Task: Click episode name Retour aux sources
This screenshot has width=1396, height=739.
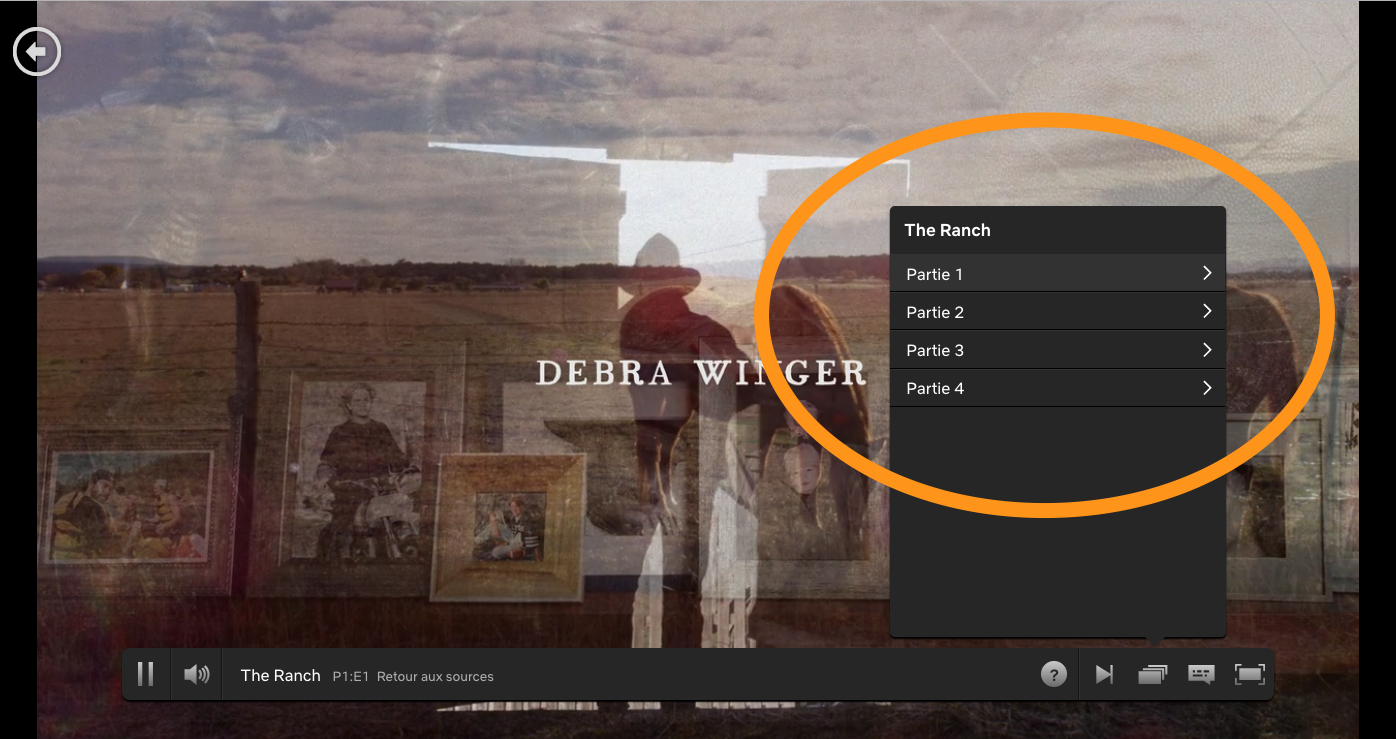Action: click(435, 677)
